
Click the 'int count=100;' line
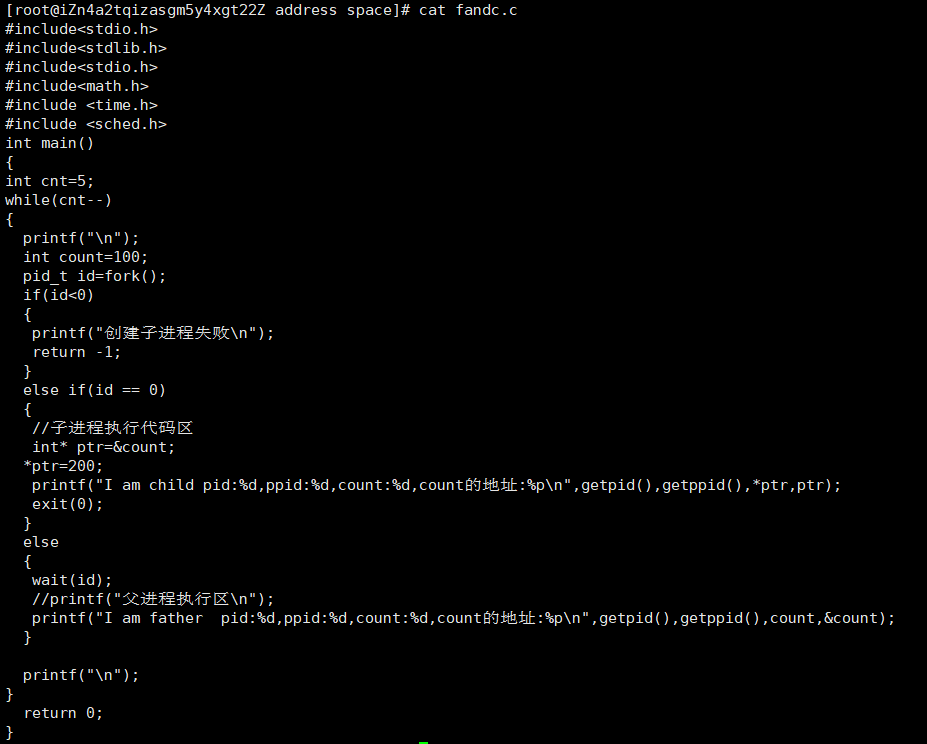point(86,257)
